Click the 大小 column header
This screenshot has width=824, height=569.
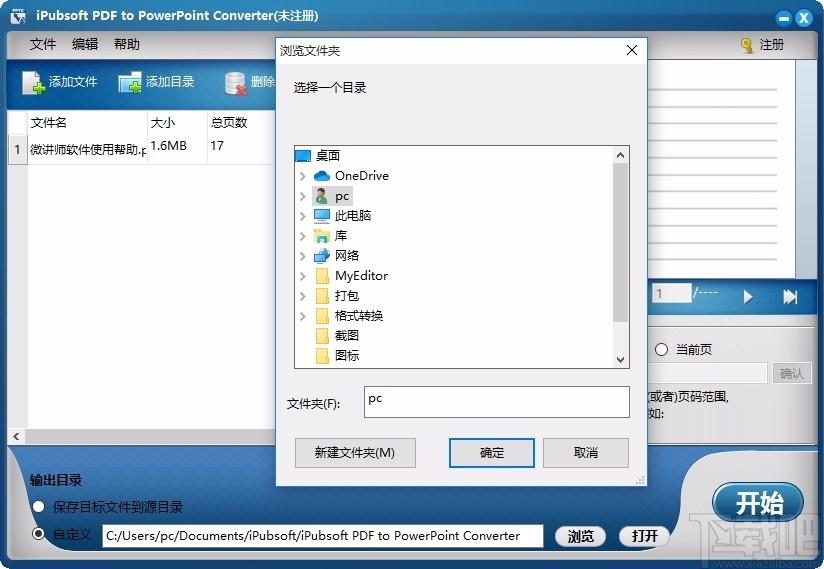point(177,123)
